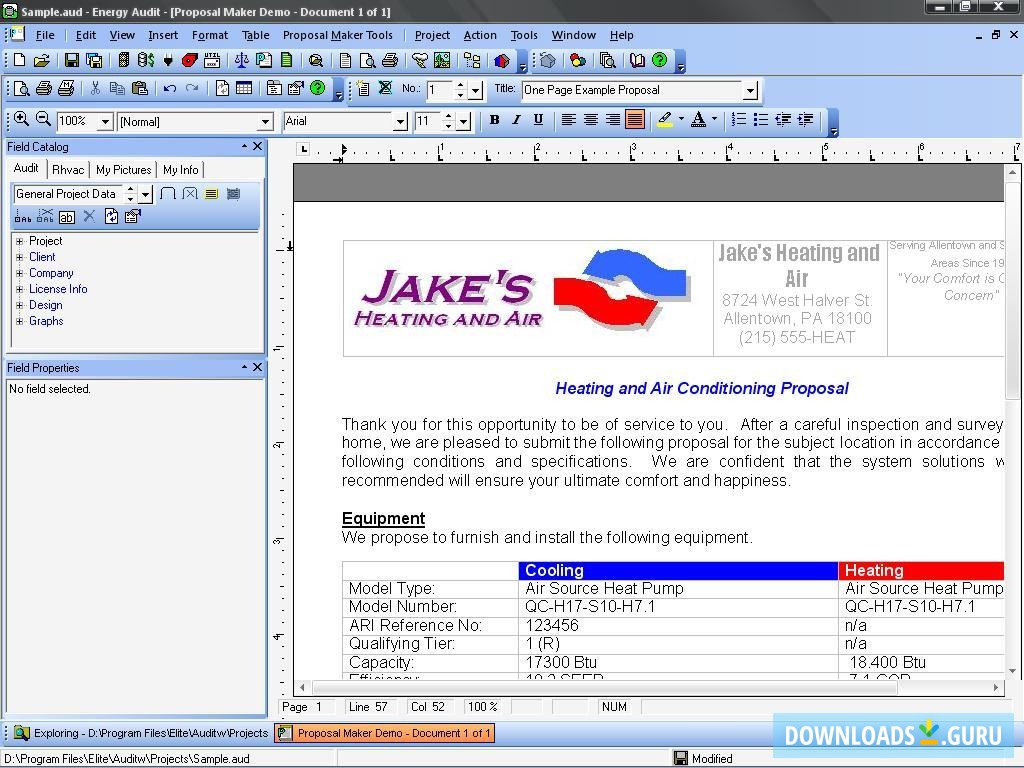The image size is (1024, 768).
Task: Switch to the My Pictures tab
Action: tap(123, 170)
